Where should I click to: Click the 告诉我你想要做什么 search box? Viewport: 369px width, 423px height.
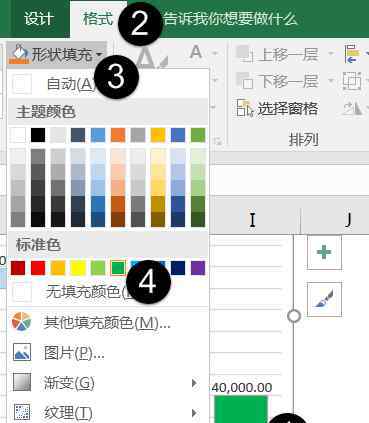[x=230, y=19]
